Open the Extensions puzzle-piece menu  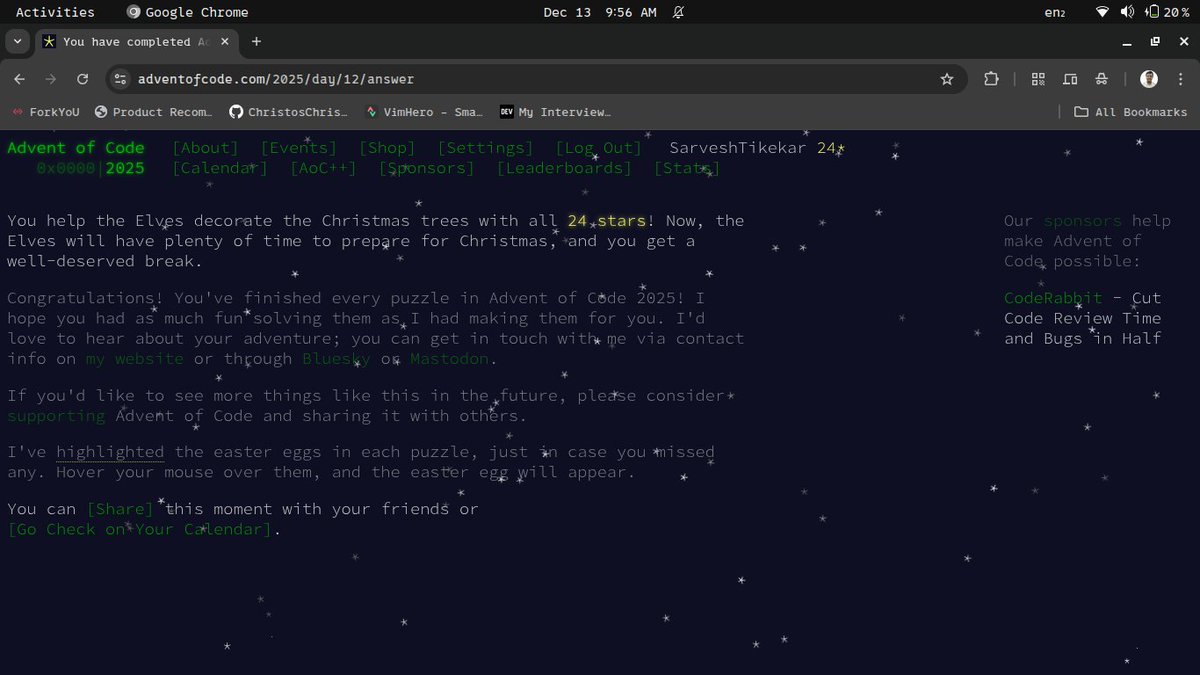coord(991,79)
